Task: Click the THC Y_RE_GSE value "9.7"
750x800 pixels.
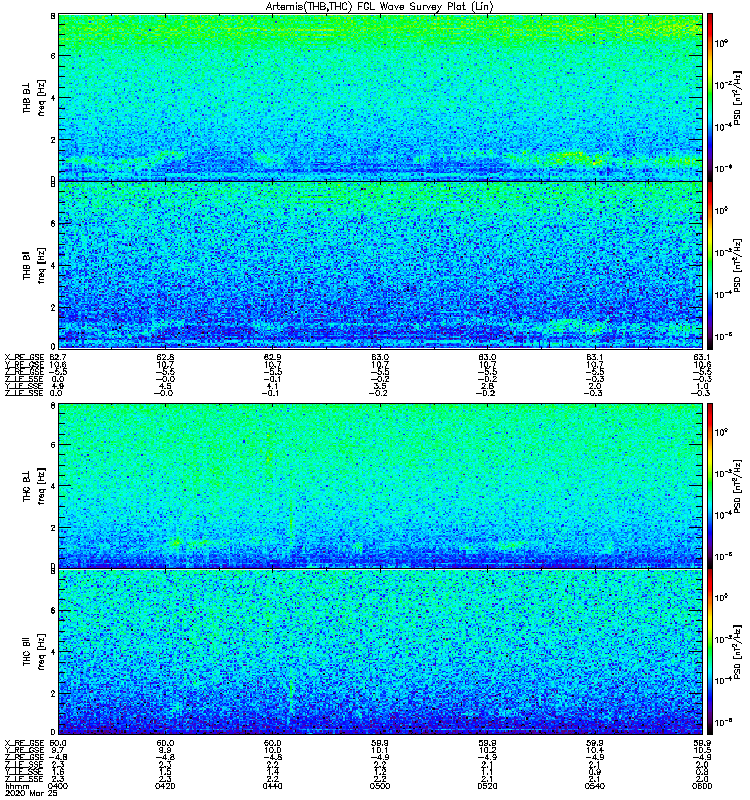Action: coord(58,751)
